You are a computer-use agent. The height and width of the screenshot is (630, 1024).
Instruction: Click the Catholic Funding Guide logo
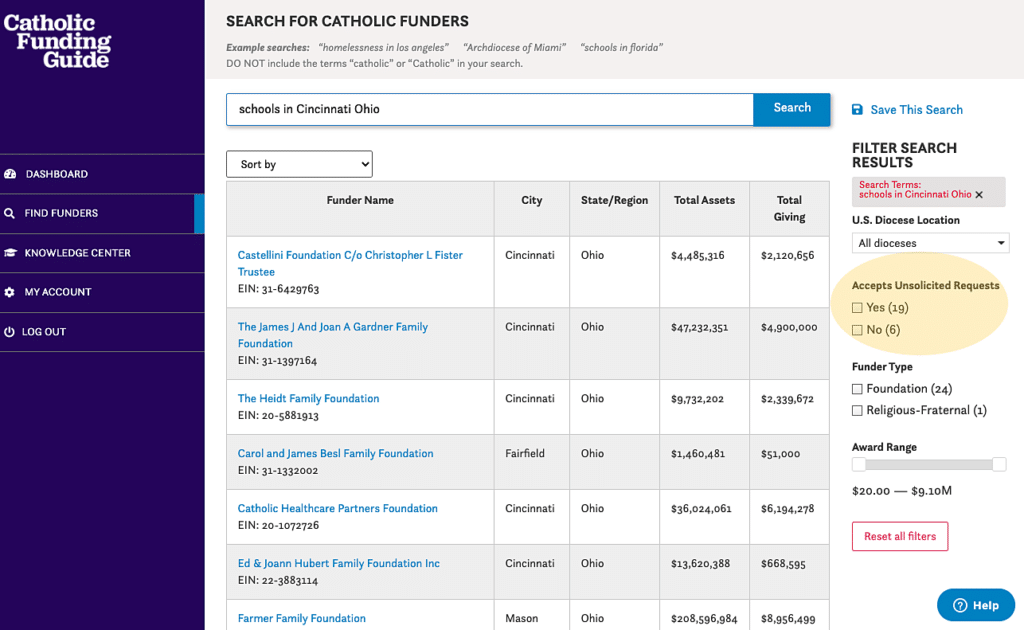click(x=57, y=41)
